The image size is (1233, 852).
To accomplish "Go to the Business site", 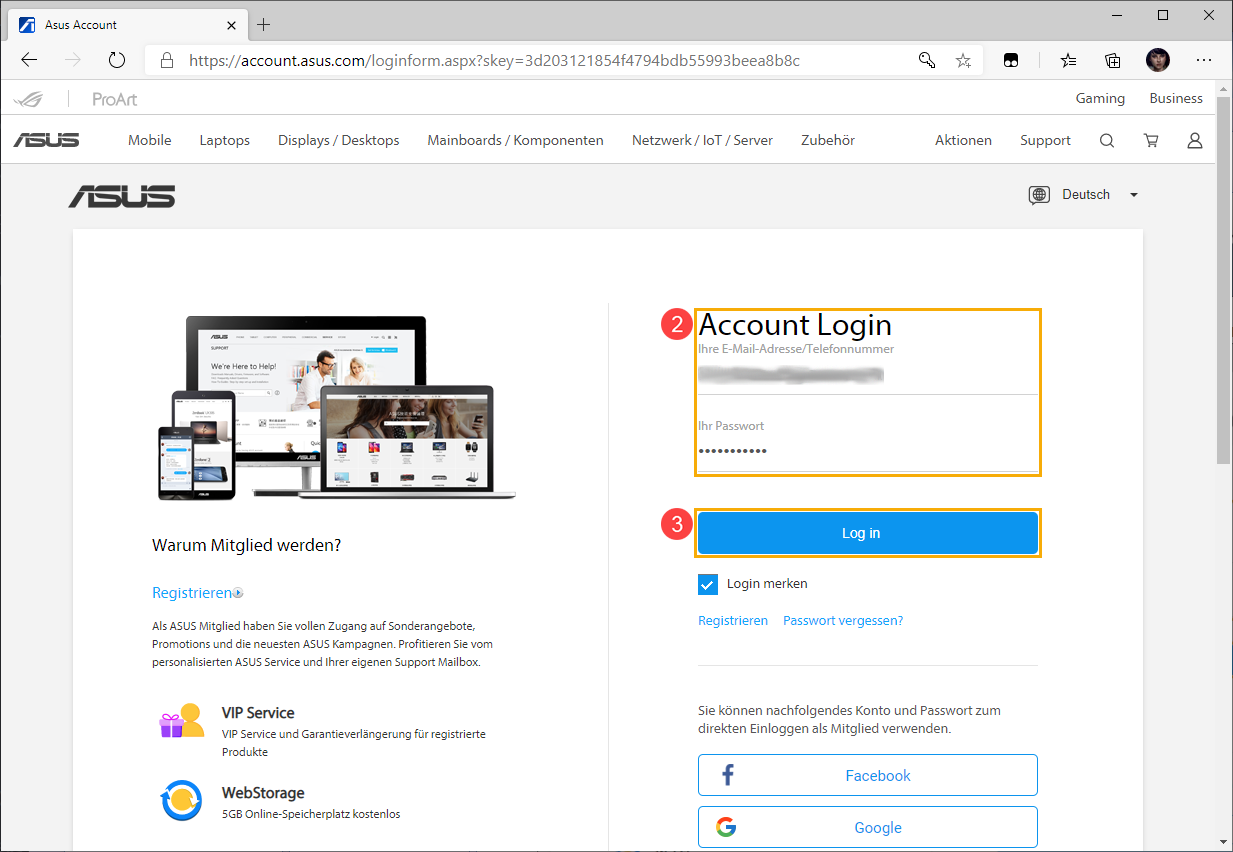I will [1176, 98].
